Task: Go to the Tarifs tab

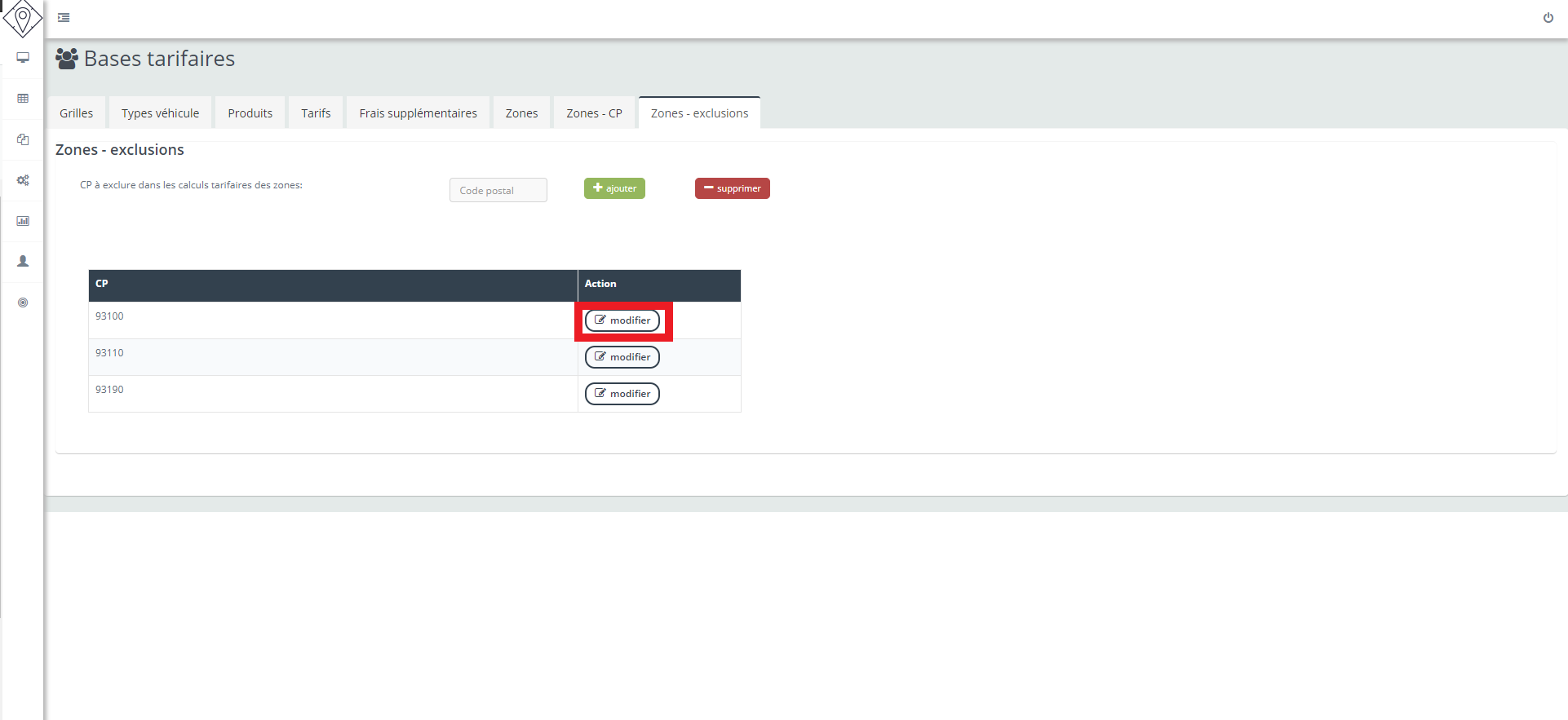Action: (316, 113)
